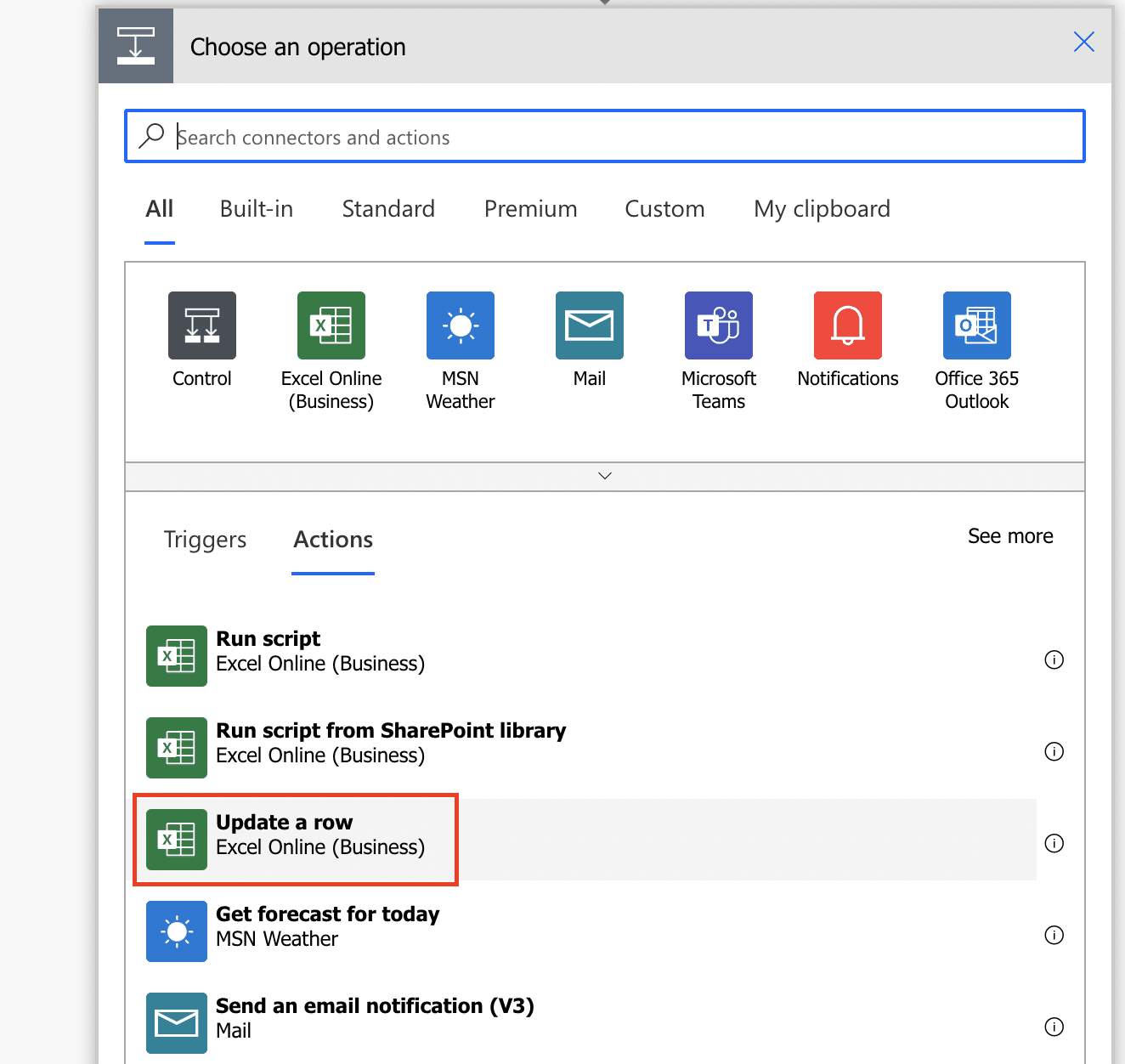This screenshot has height=1064, width=1125.
Task: Expand the connectors list with chevron
Action: coord(605,476)
